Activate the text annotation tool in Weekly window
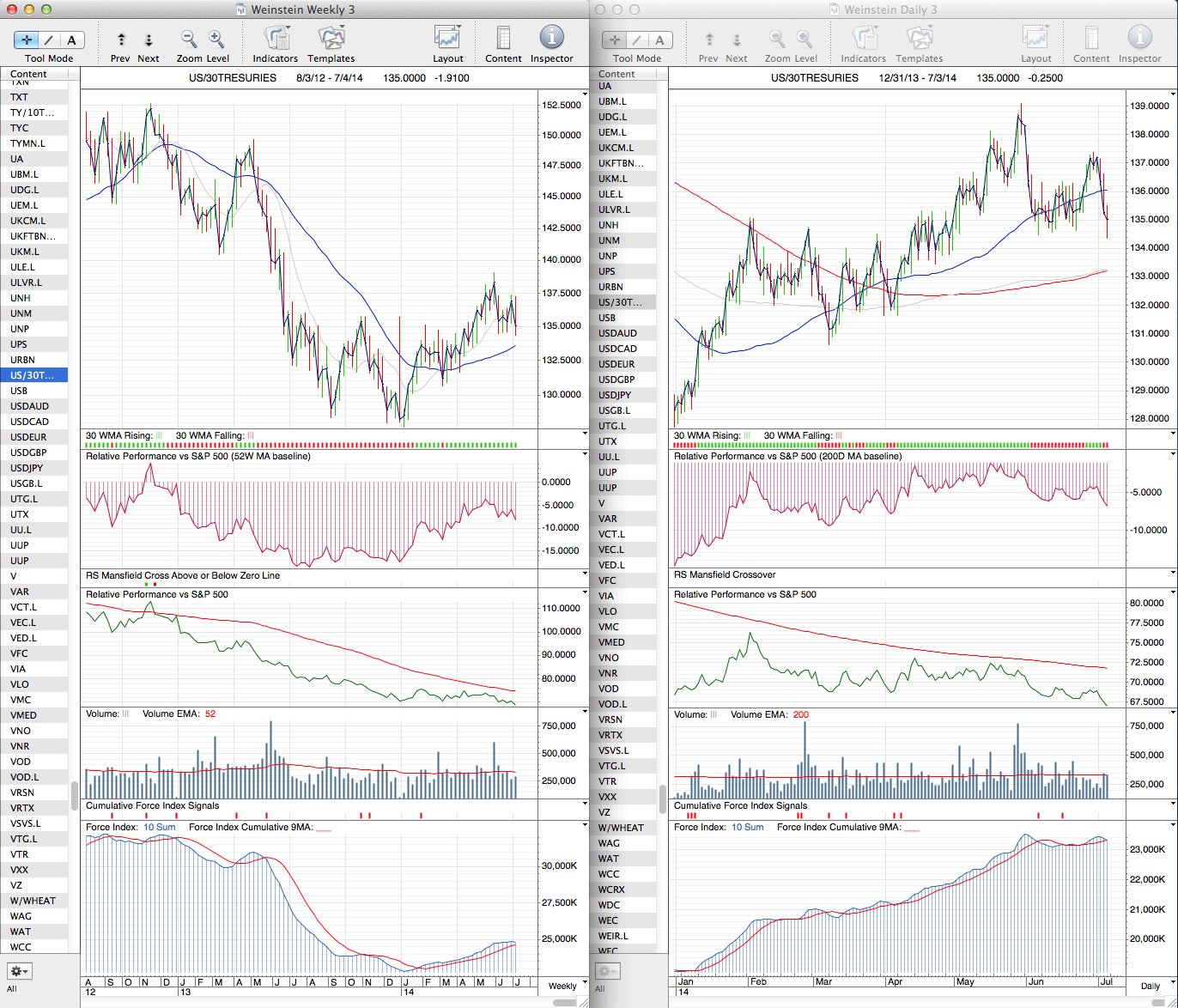1178x1008 pixels. [71, 40]
